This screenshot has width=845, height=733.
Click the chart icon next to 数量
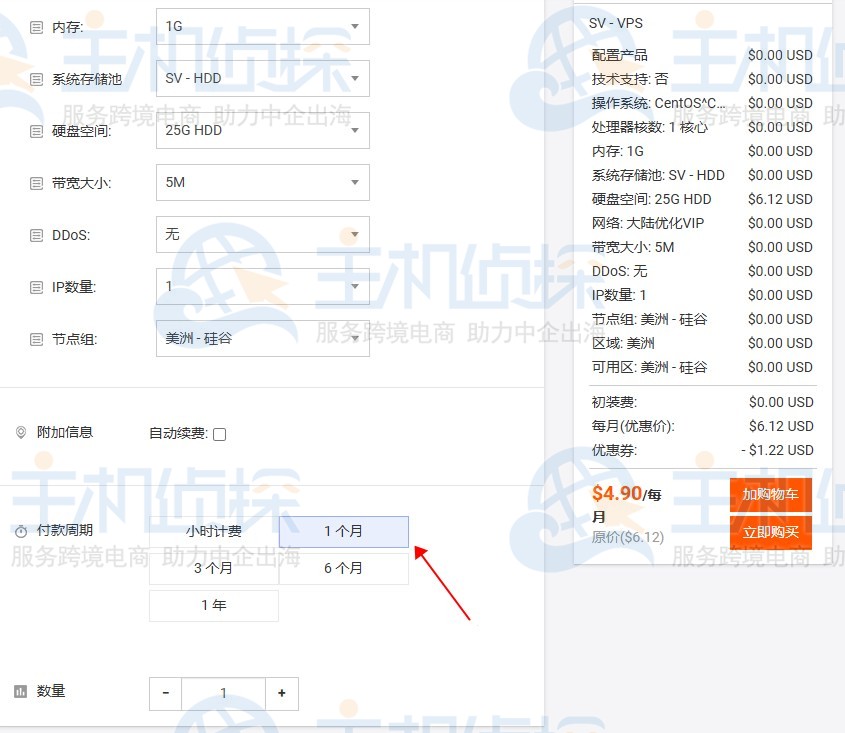(x=22, y=691)
